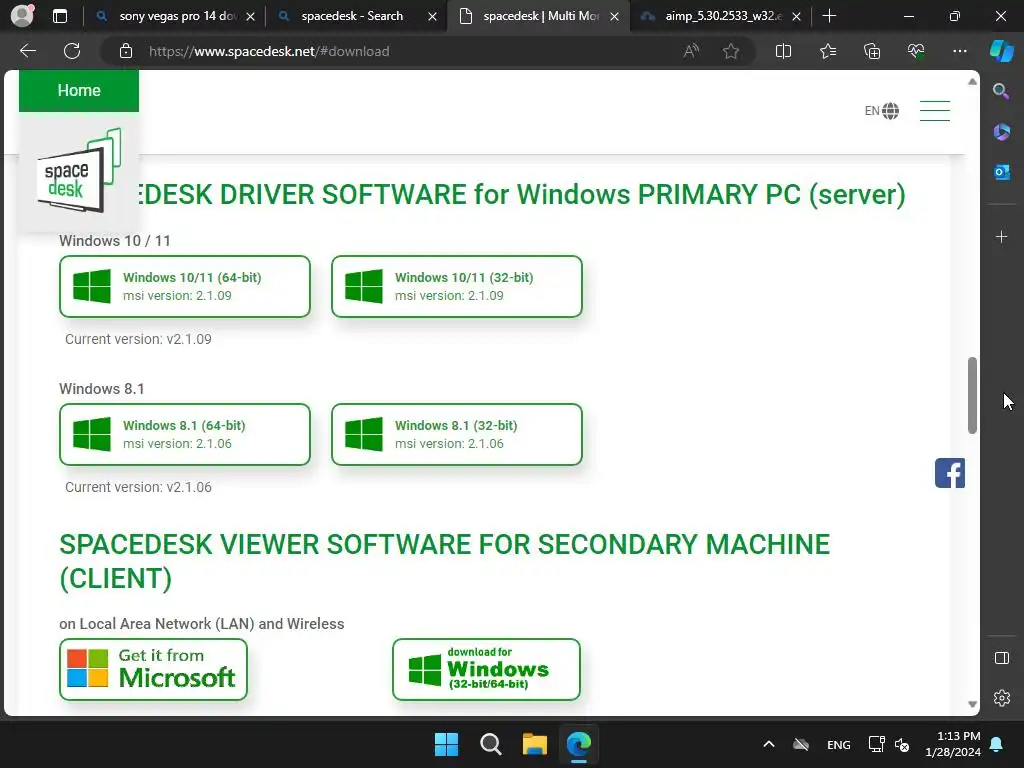Screen dimensions: 1024x768
Task: Open sidebar settings gear icon
Action: [x=1002, y=698]
